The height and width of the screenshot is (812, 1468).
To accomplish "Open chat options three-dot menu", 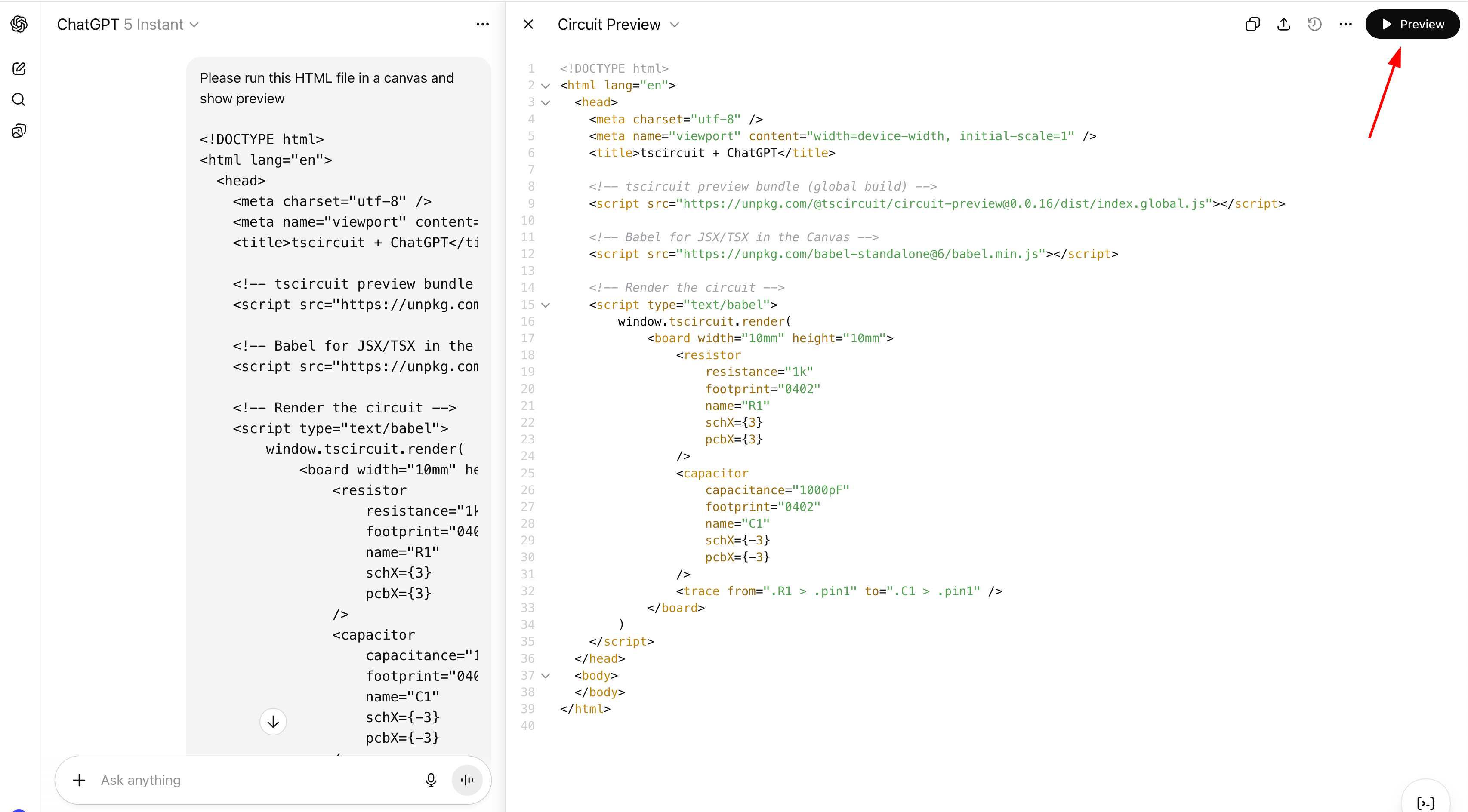I will [482, 24].
